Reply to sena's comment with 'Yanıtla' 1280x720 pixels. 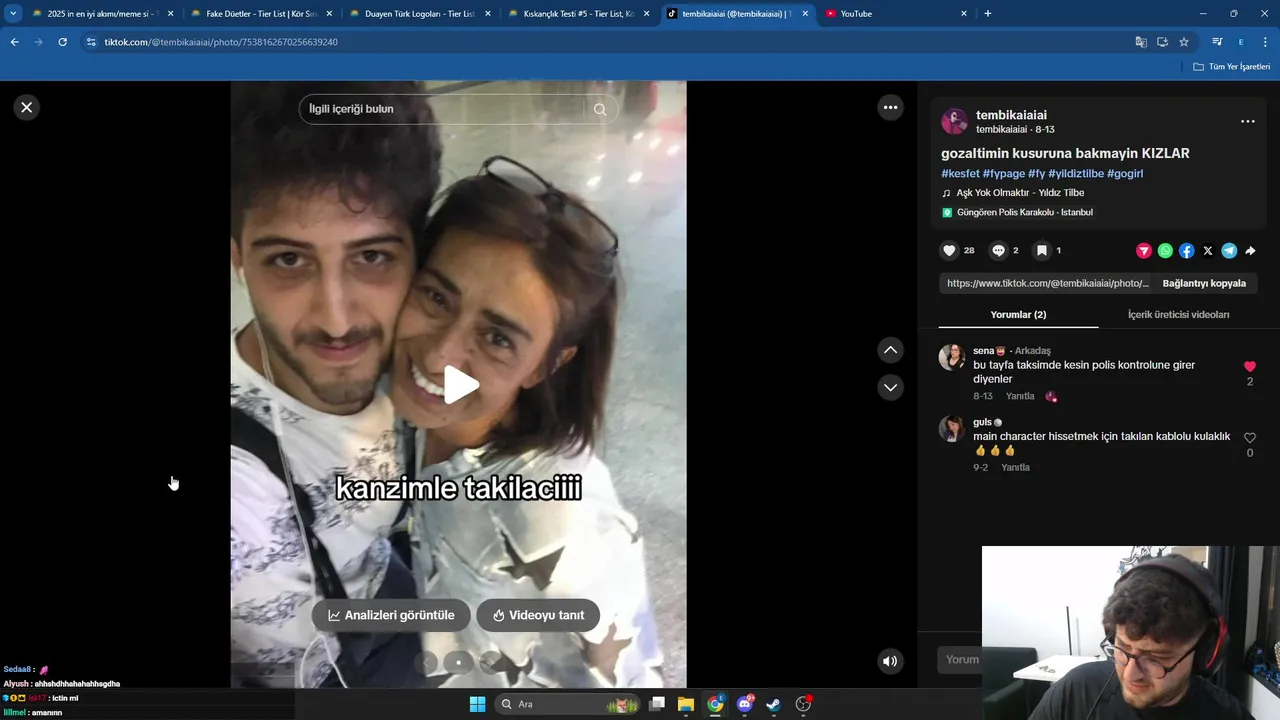click(1020, 397)
